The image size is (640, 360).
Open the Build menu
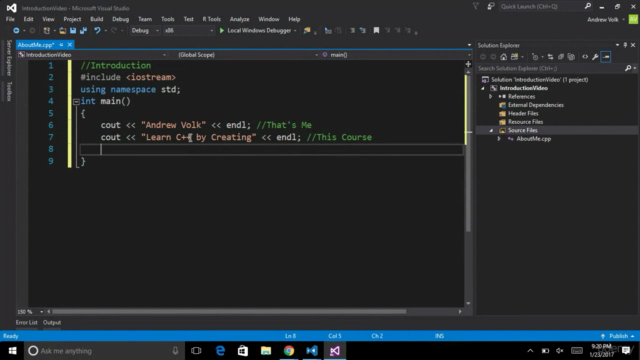point(97,19)
